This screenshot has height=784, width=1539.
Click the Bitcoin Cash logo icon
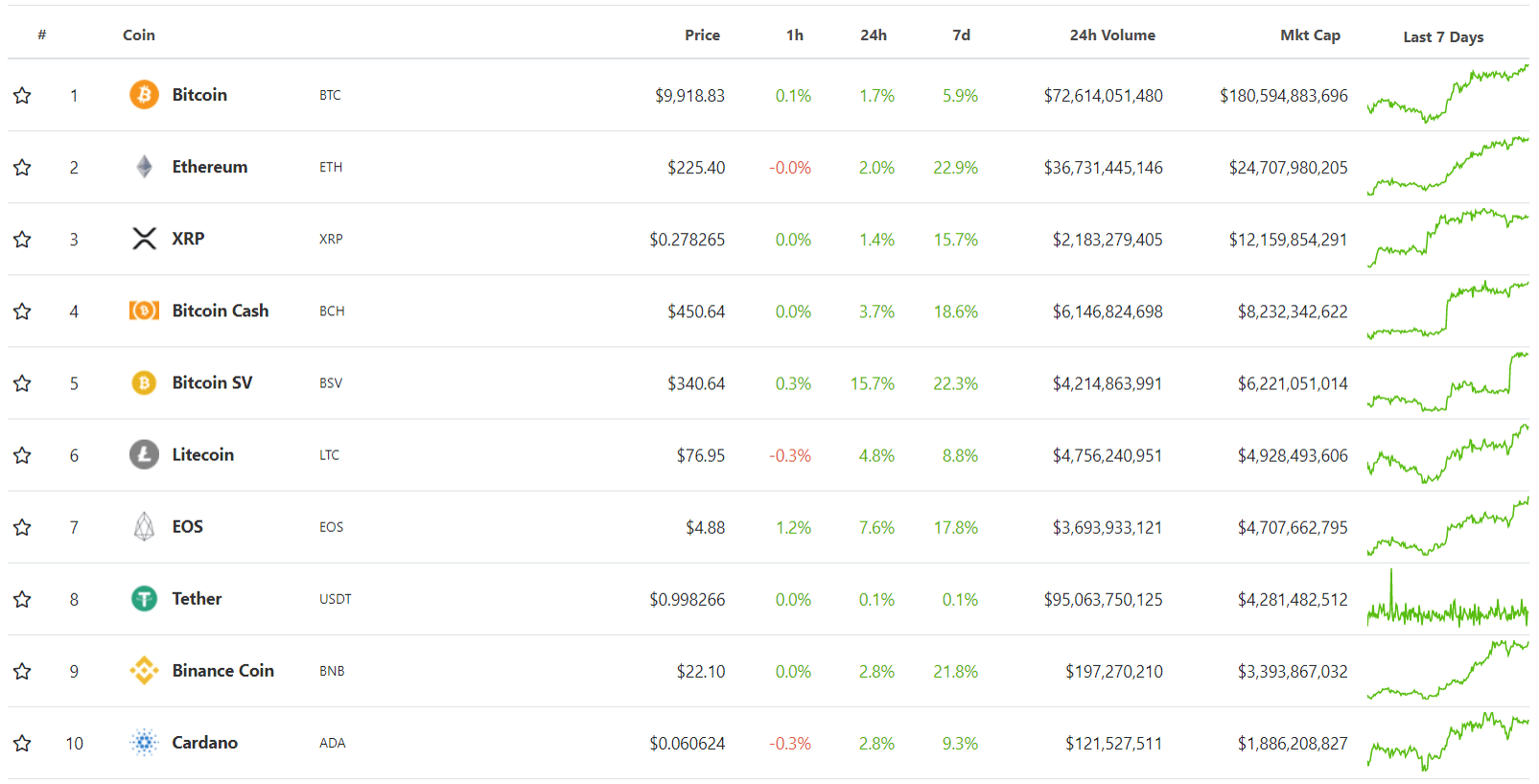[144, 311]
